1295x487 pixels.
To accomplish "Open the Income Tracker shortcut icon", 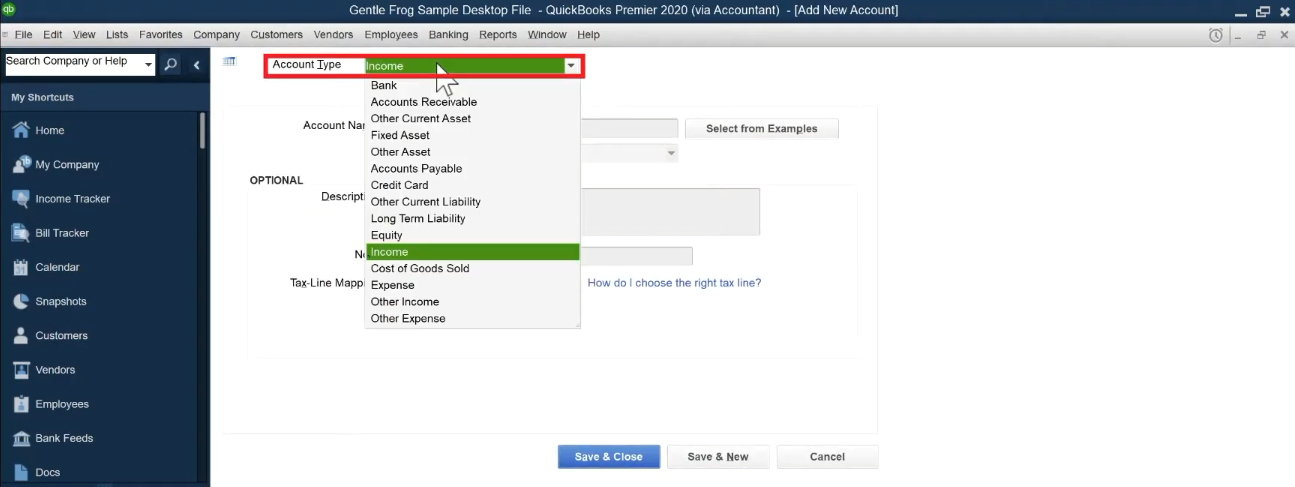I will [20, 198].
